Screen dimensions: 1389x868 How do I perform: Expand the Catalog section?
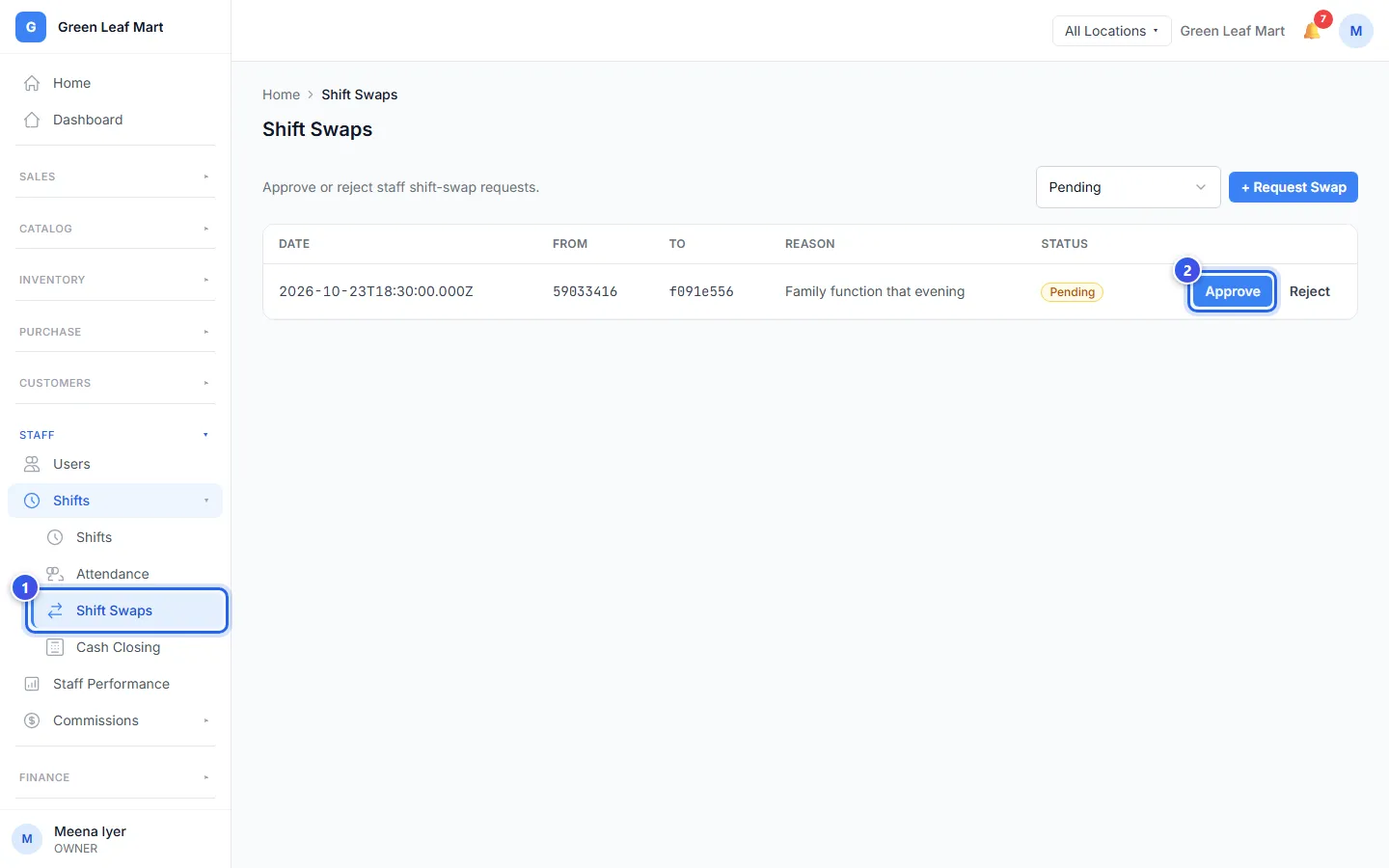(x=115, y=229)
